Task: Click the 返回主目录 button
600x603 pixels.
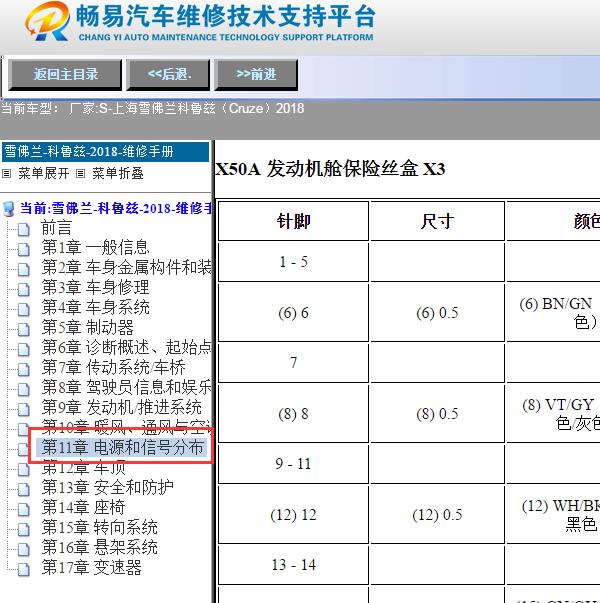Action: 65,75
